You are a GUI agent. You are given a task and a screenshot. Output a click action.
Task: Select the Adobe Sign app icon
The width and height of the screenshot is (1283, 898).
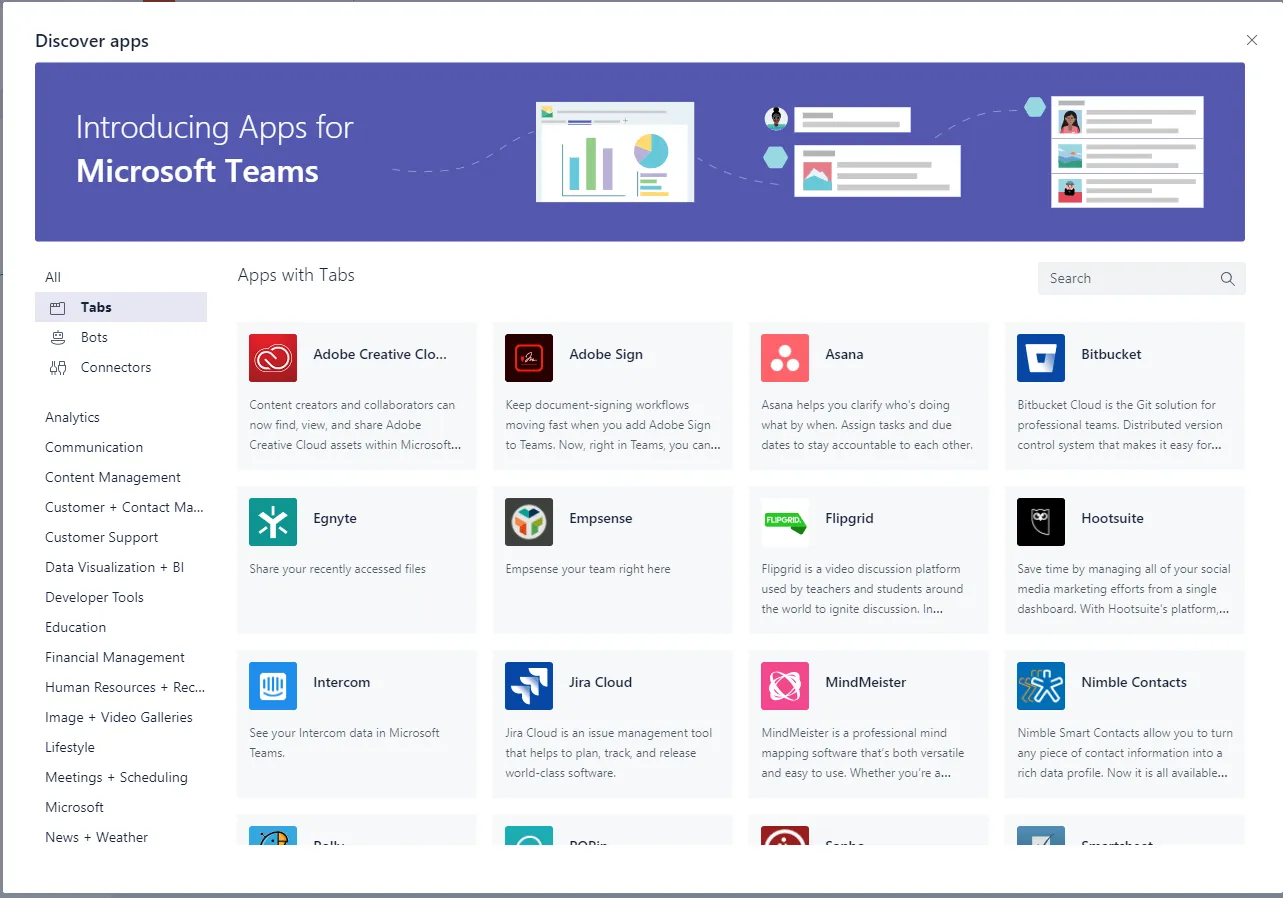pyautogui.click(x=529, y=358)
